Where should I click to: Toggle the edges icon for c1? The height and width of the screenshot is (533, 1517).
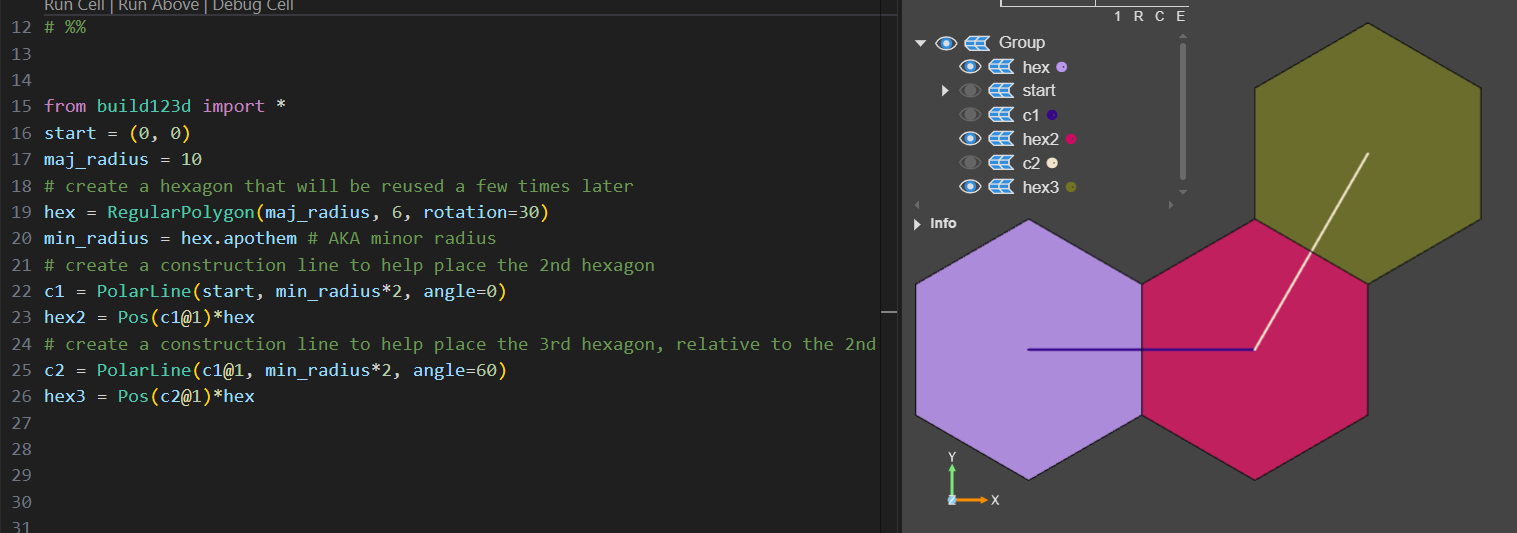point(1001,115)
